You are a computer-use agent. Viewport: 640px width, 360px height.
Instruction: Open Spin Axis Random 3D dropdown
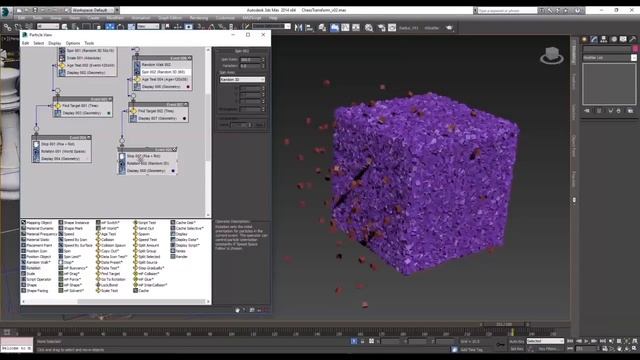click(x=242, y=80)
